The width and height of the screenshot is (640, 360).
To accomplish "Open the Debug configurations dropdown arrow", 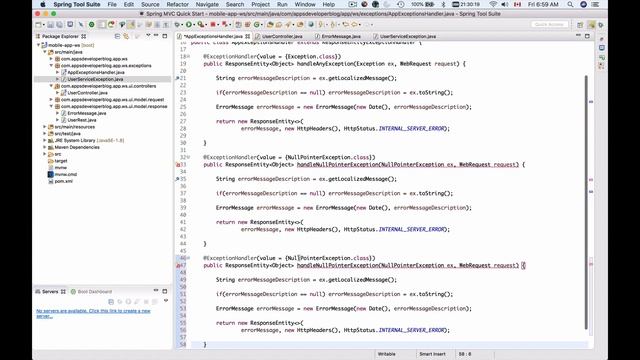I will click(182, 25).
